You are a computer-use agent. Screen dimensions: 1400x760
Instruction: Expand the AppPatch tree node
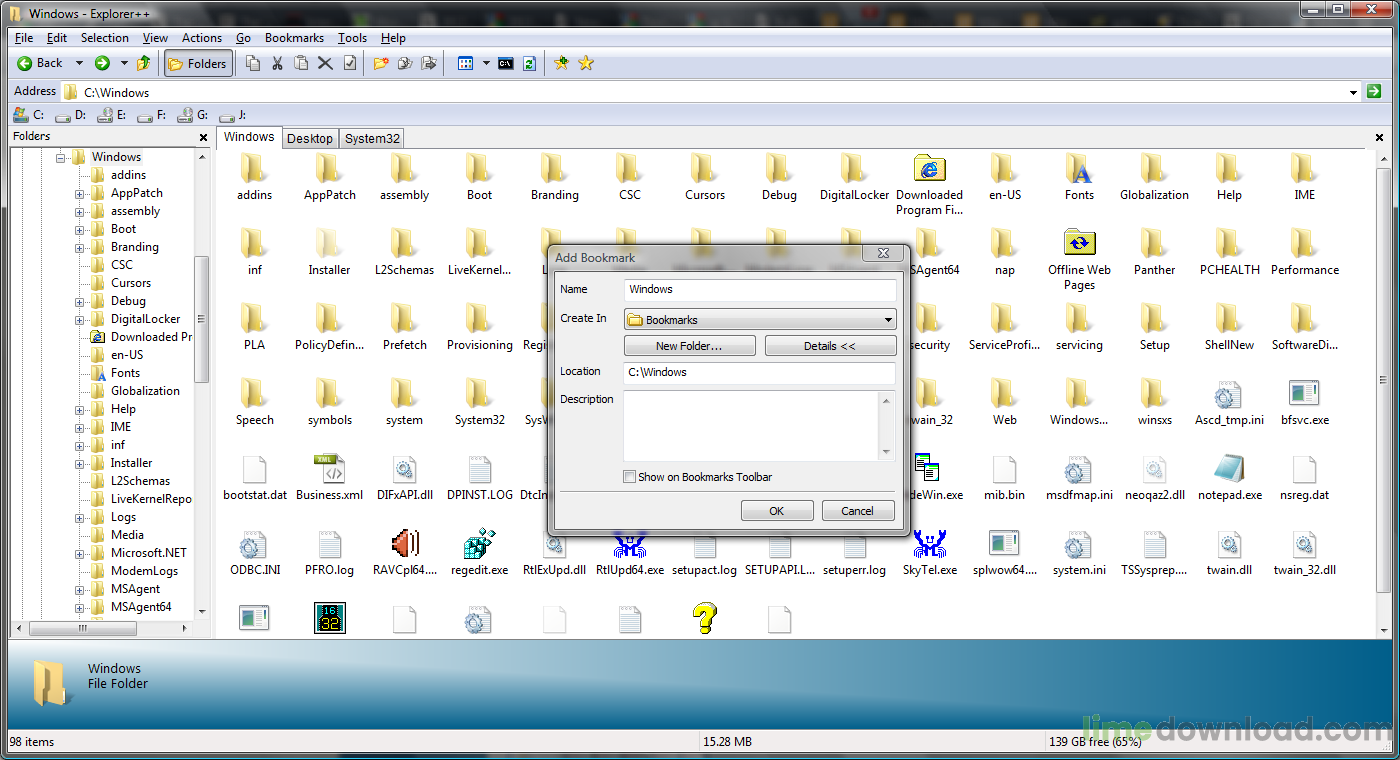point(79,194)
